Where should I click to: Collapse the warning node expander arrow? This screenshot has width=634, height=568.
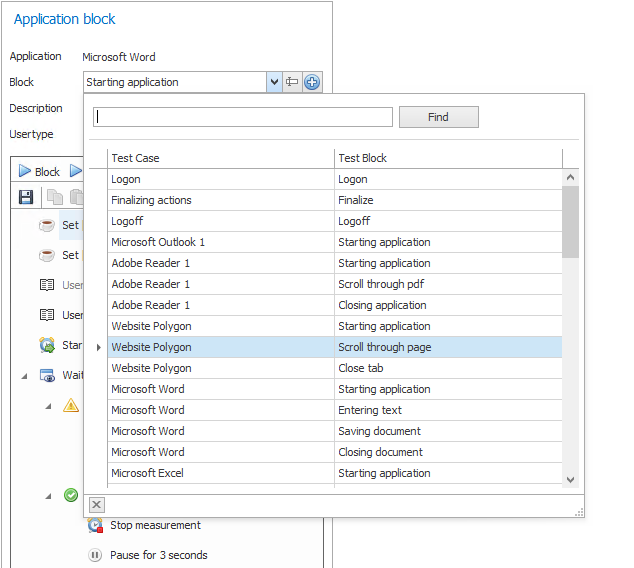[x=48, y=406]
